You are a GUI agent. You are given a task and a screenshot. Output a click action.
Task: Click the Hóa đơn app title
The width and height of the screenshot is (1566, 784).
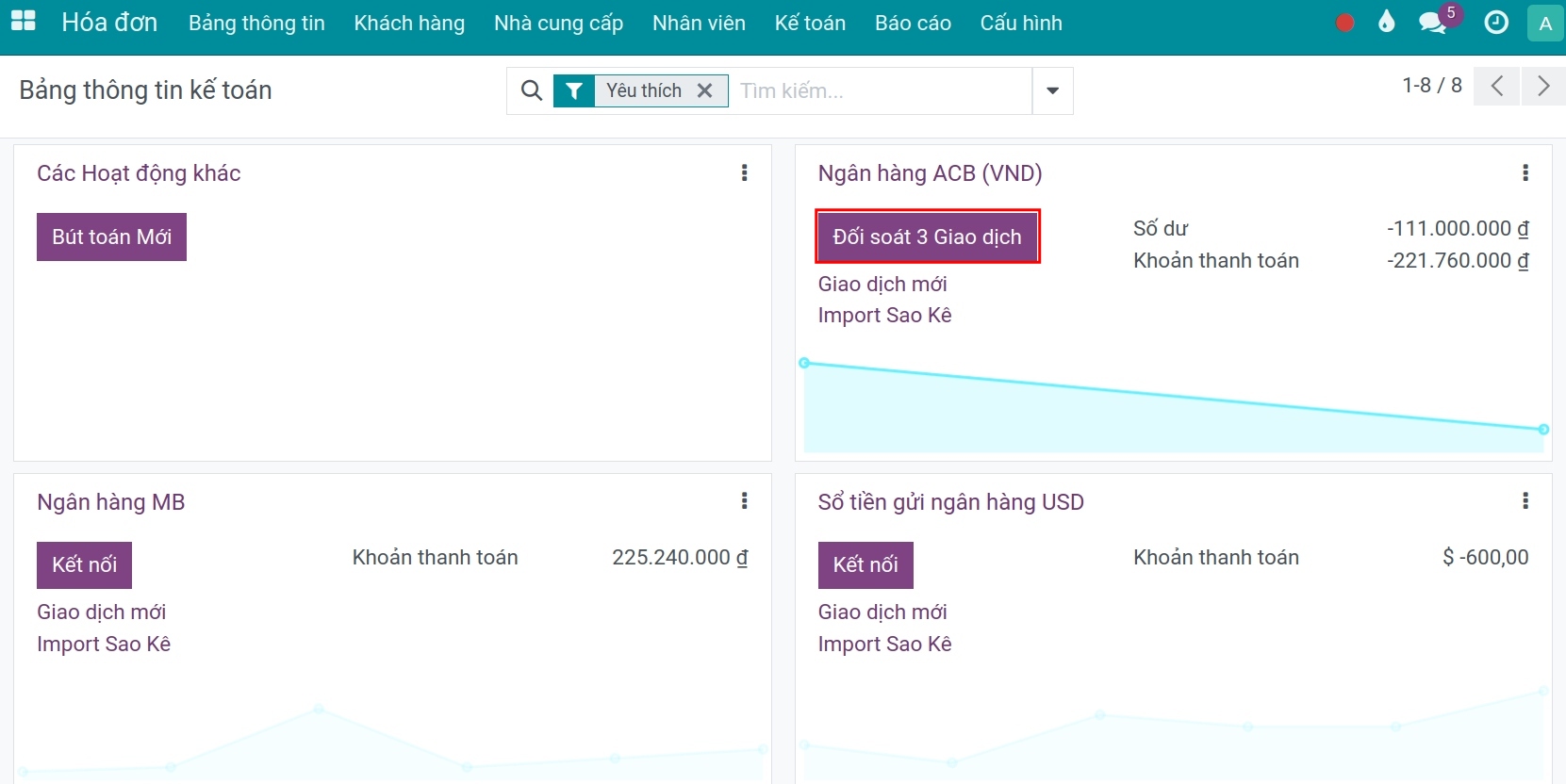point(109,22)
